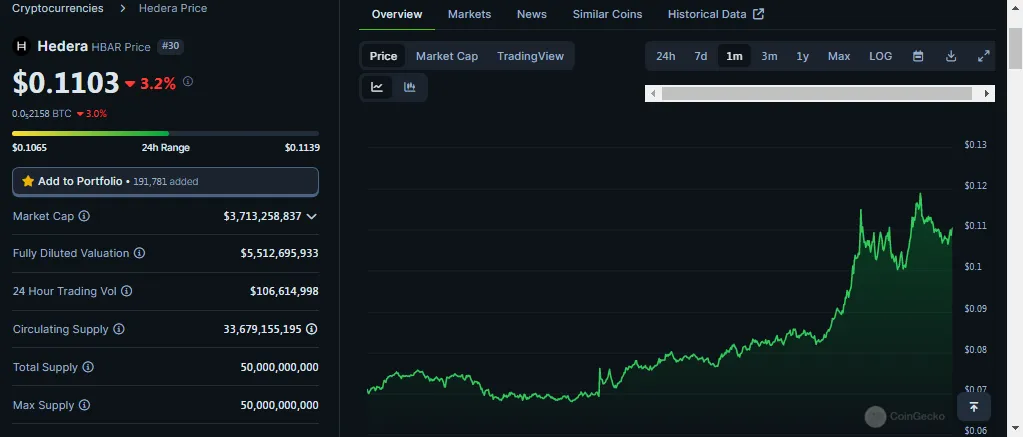Click the $0.12 axis label on chart
The height and width of the screenshot is (437, 1023).
coord(976,186)
